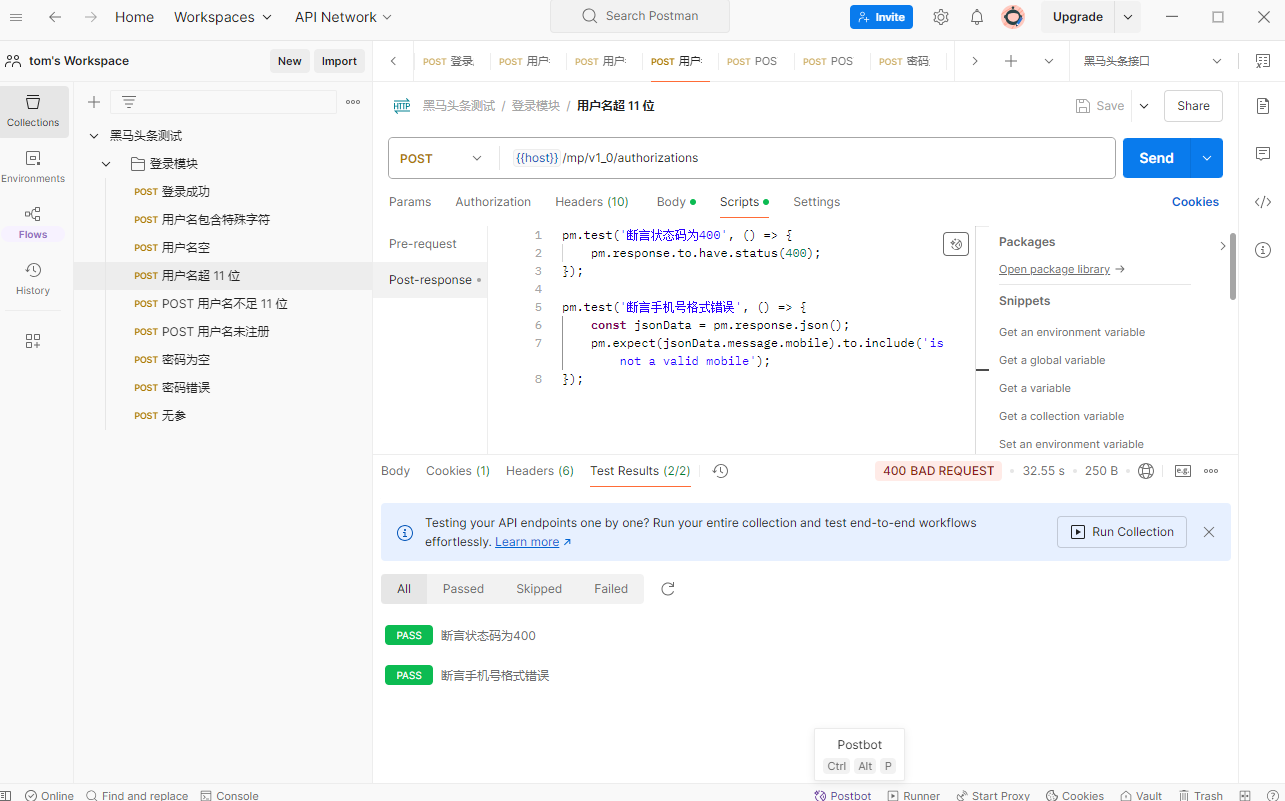
Task: Open the Upgrade dropdown arrow
Action: tap(1128, 17)
